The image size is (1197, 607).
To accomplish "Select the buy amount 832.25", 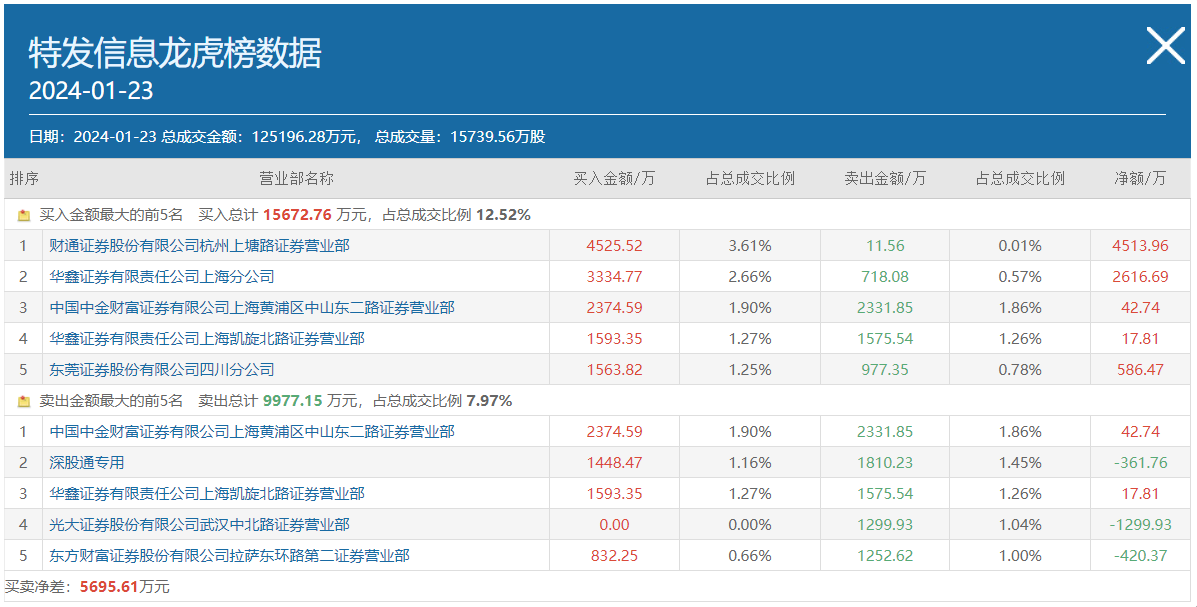I will point(615,555).
